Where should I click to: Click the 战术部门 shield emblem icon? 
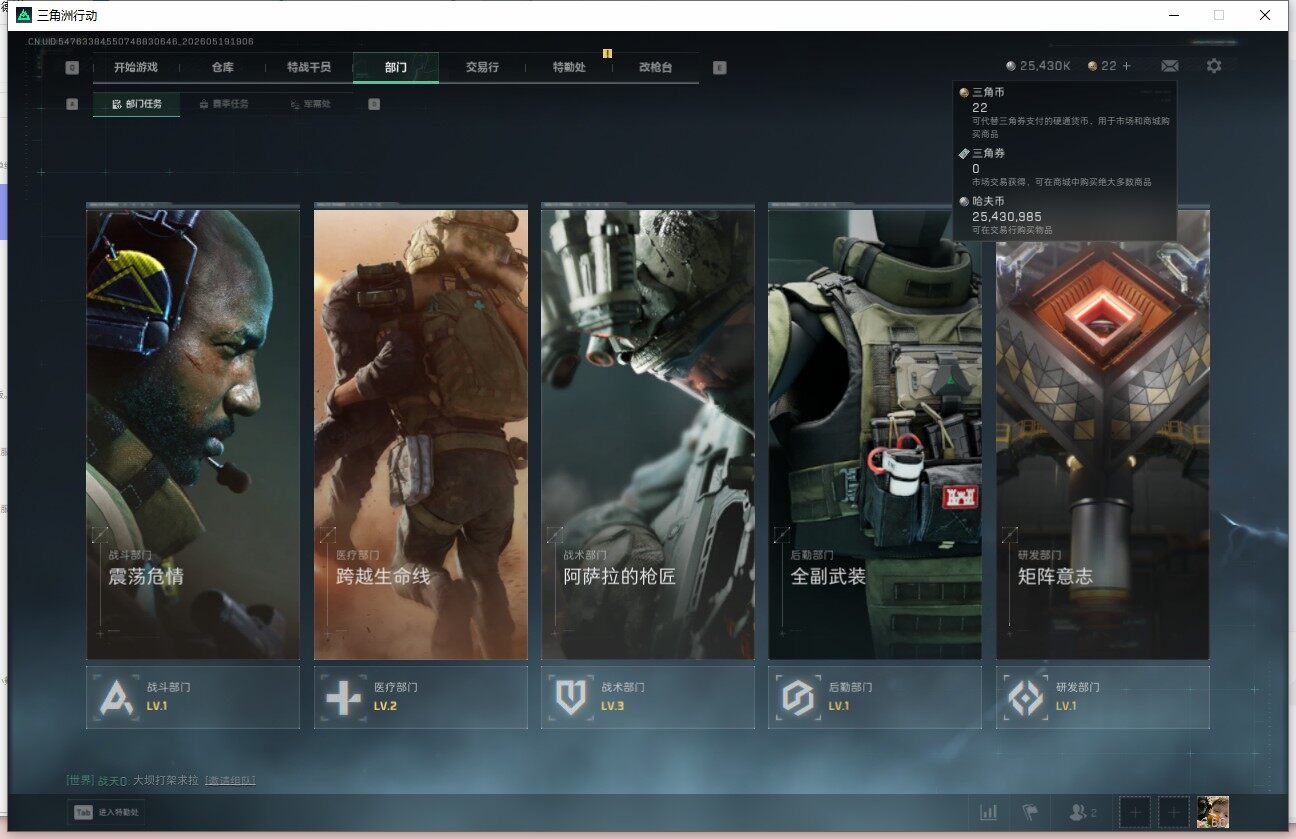[571, 697]
